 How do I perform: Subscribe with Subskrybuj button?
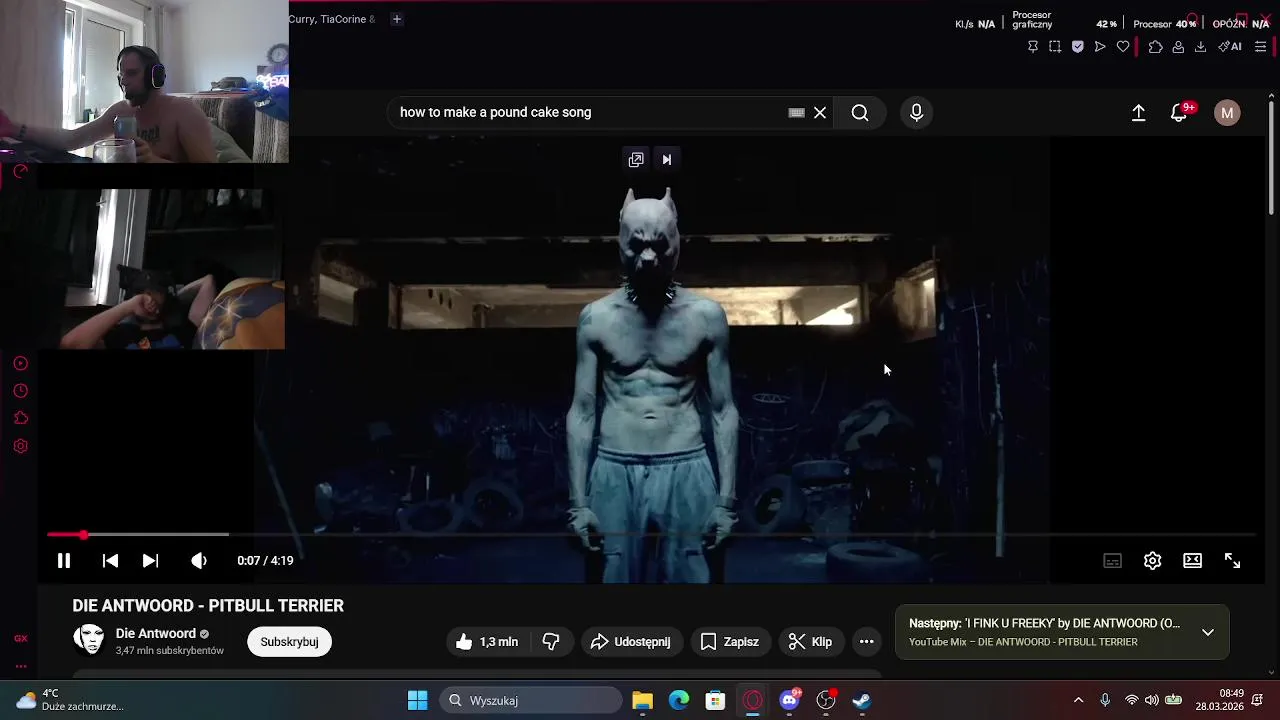(289, 642)
